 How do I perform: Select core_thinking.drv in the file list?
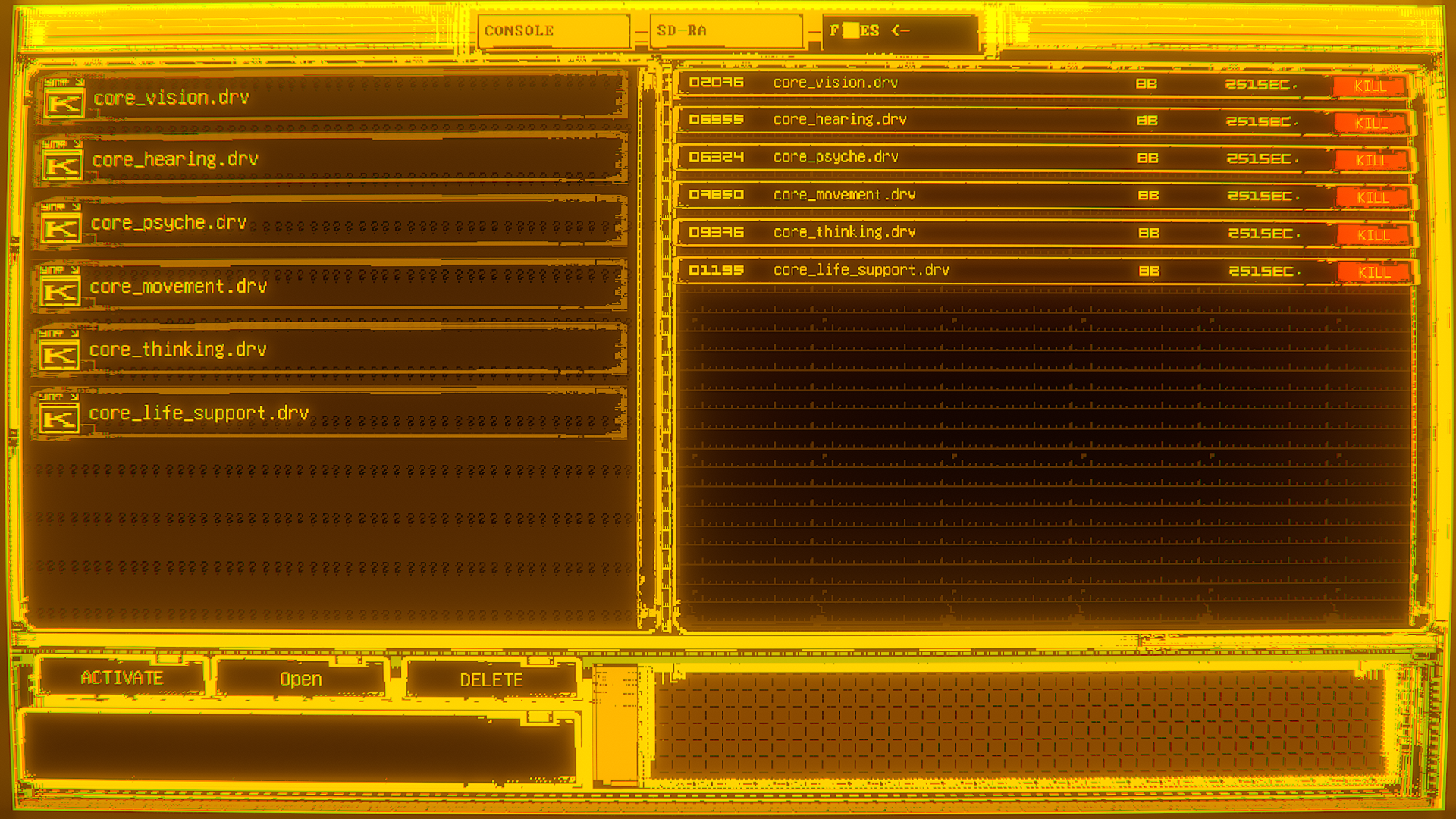328,350
